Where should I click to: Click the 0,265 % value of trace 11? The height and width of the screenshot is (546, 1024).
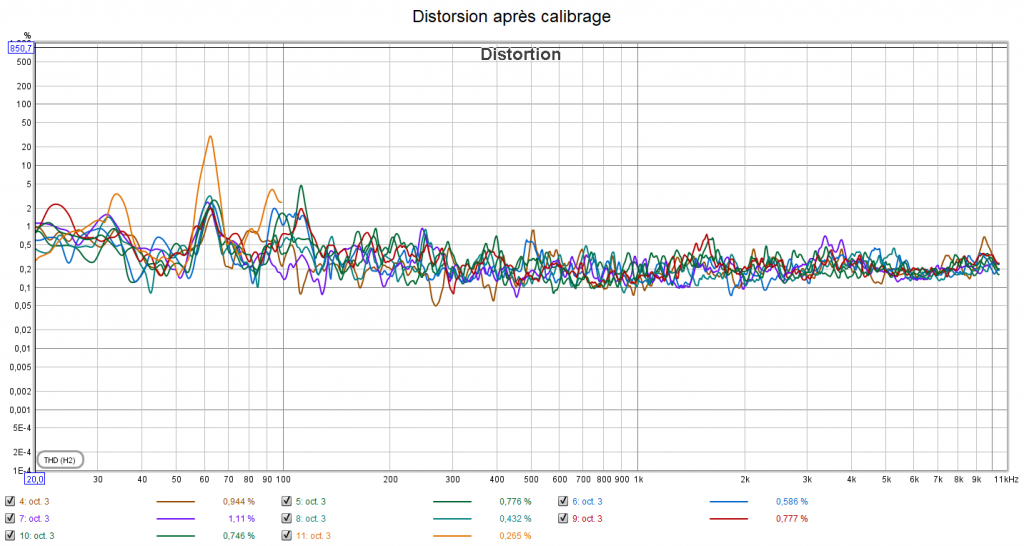pos(515,536)
